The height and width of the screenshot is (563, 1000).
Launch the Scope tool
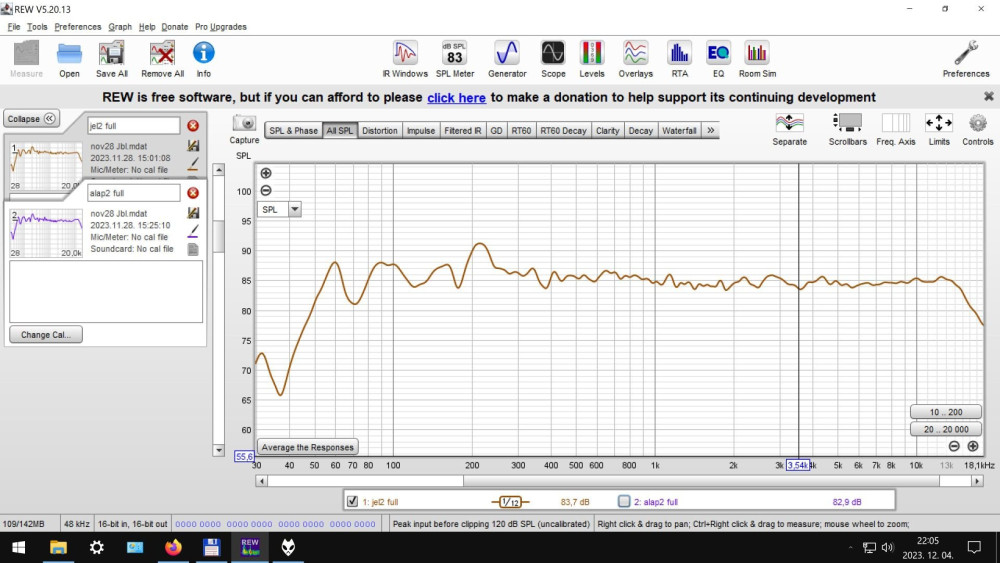pyautogui.click(x=553, y=58)
